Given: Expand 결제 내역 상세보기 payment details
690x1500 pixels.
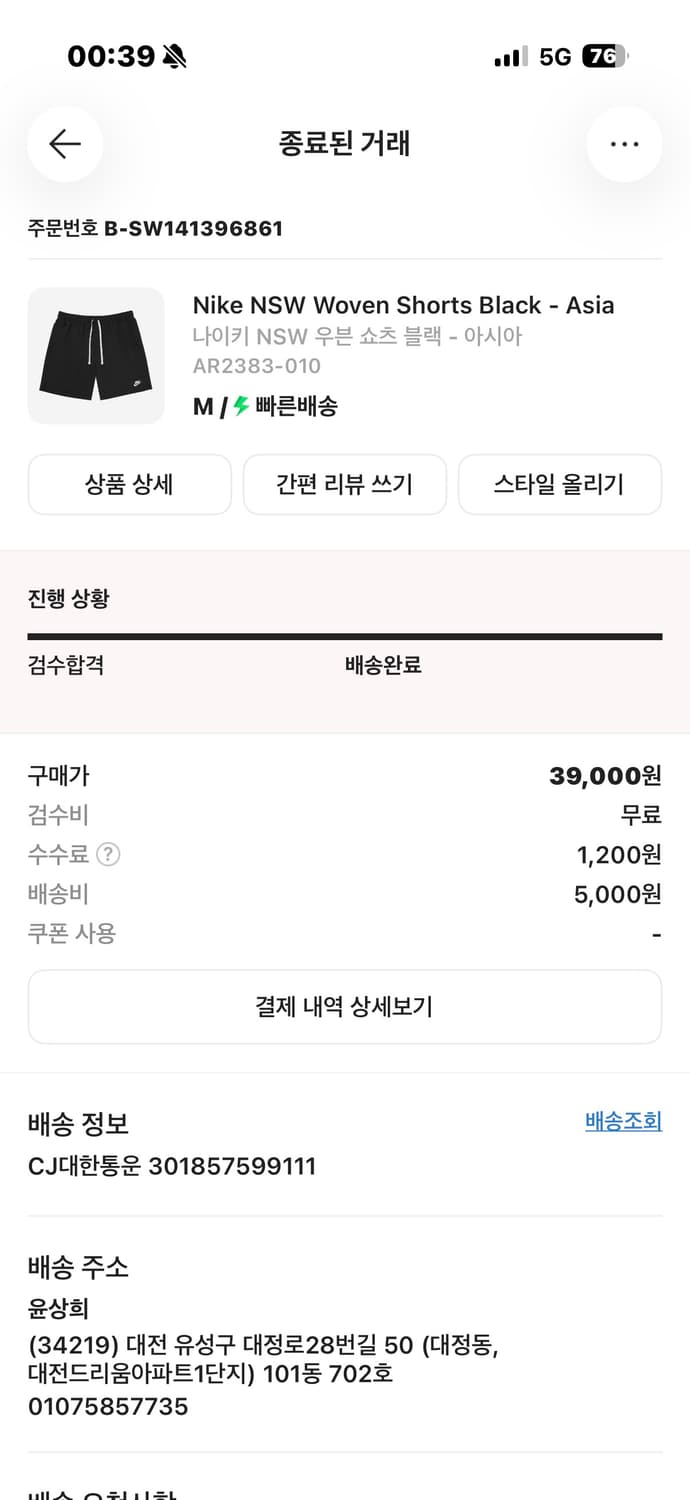Looking at the screenshot, I should coord(344,1006).
